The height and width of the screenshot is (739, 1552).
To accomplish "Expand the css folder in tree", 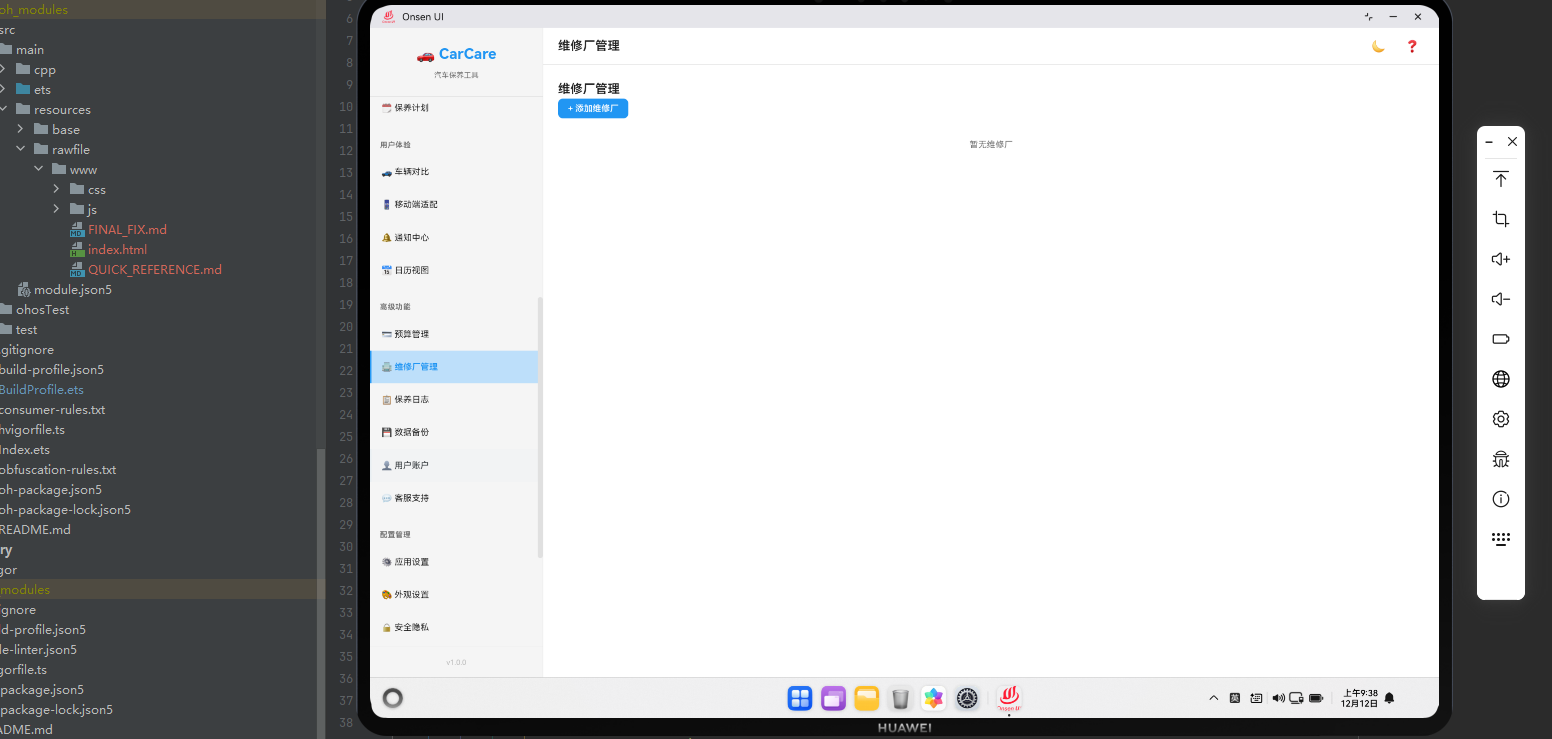I will tap(57, 189).
